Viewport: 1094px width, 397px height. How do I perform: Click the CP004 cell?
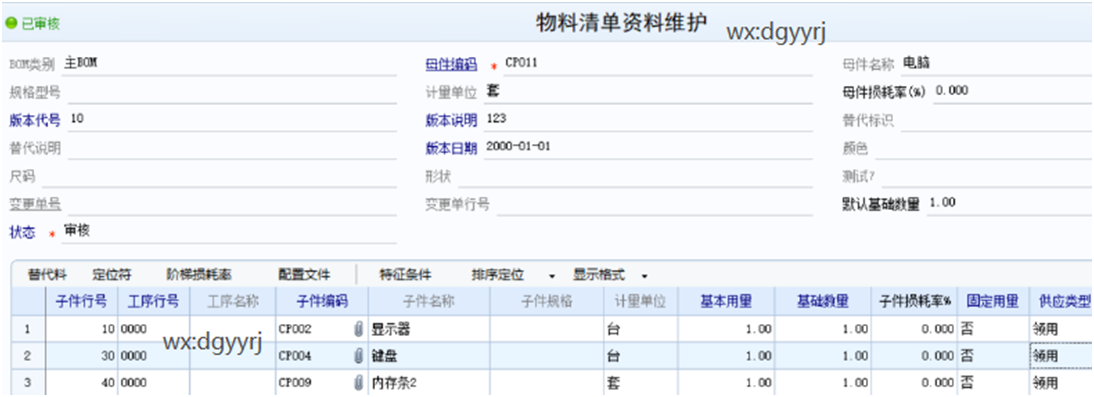(x=322, y=356)
